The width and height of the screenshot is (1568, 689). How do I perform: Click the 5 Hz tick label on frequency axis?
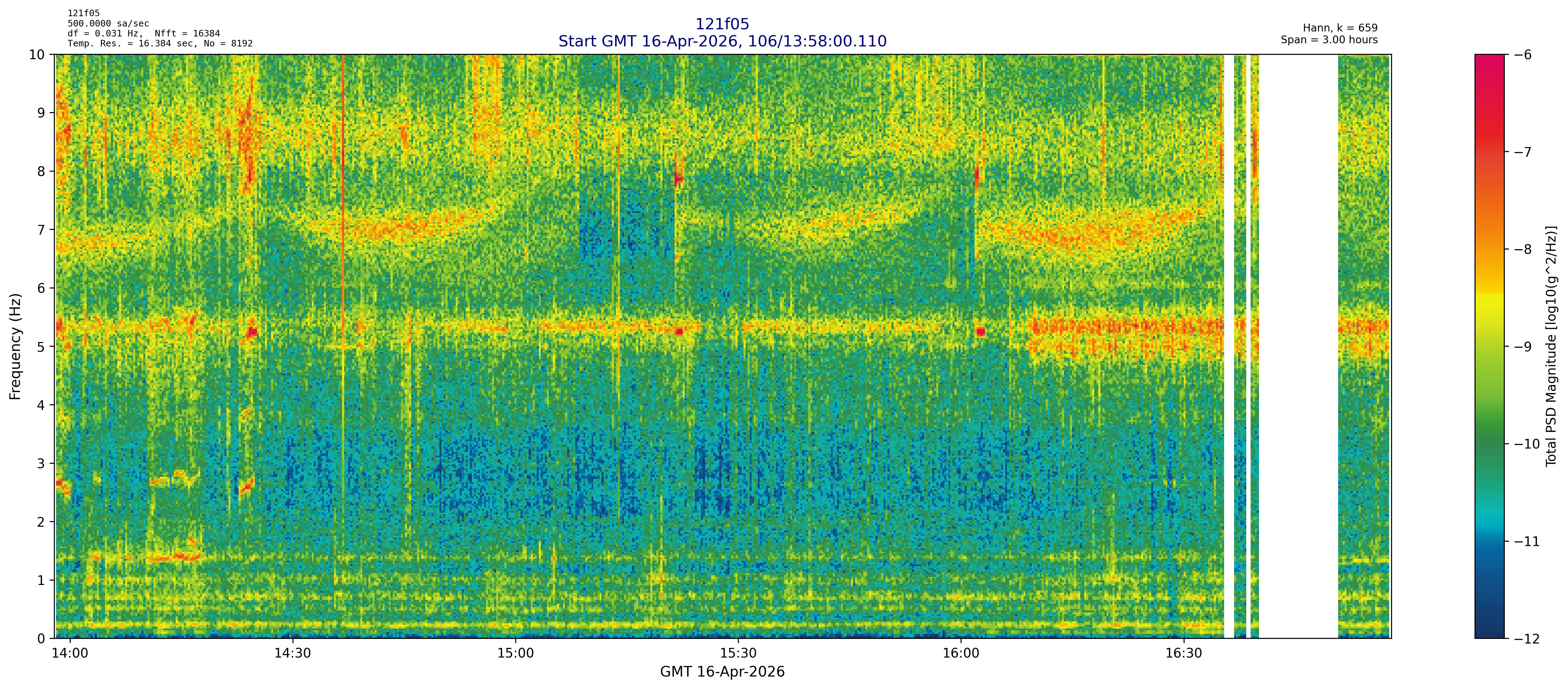coord(41,346)
